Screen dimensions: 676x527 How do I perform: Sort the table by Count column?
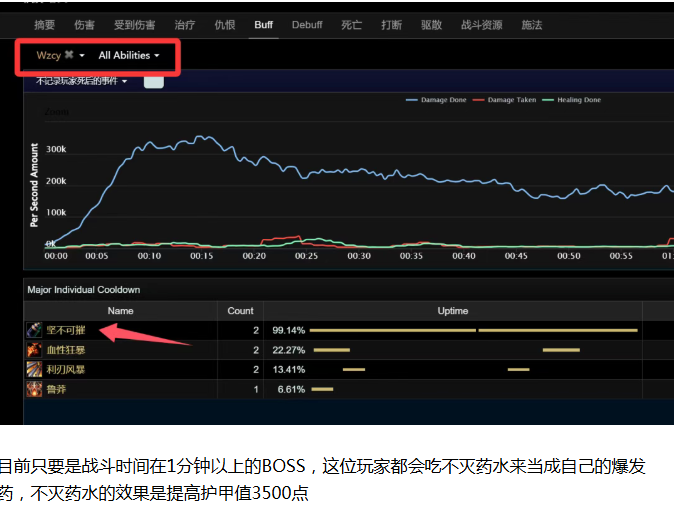(241, 311)
